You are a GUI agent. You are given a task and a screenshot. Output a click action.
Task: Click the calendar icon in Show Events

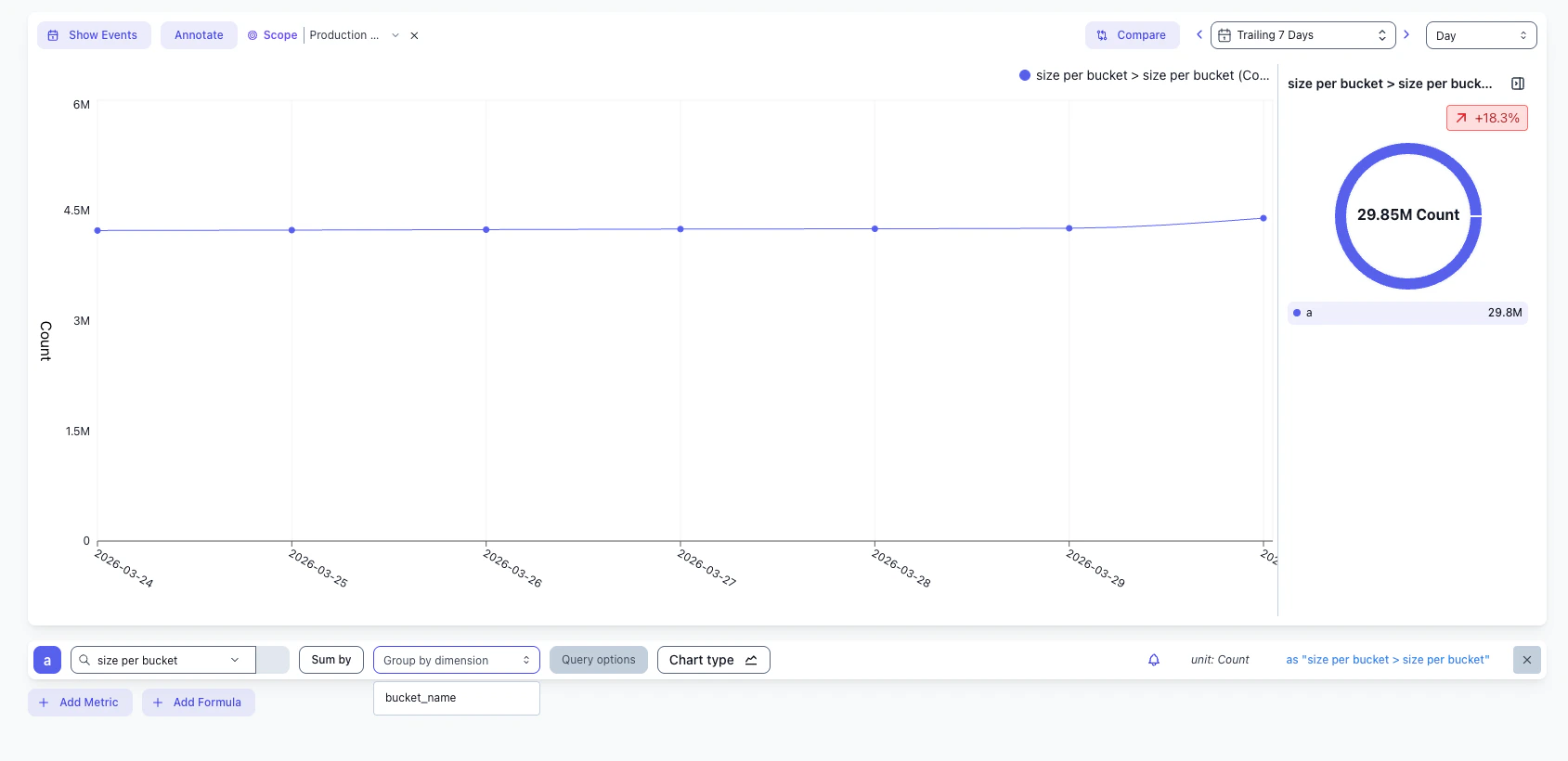[x=53, y=35]
